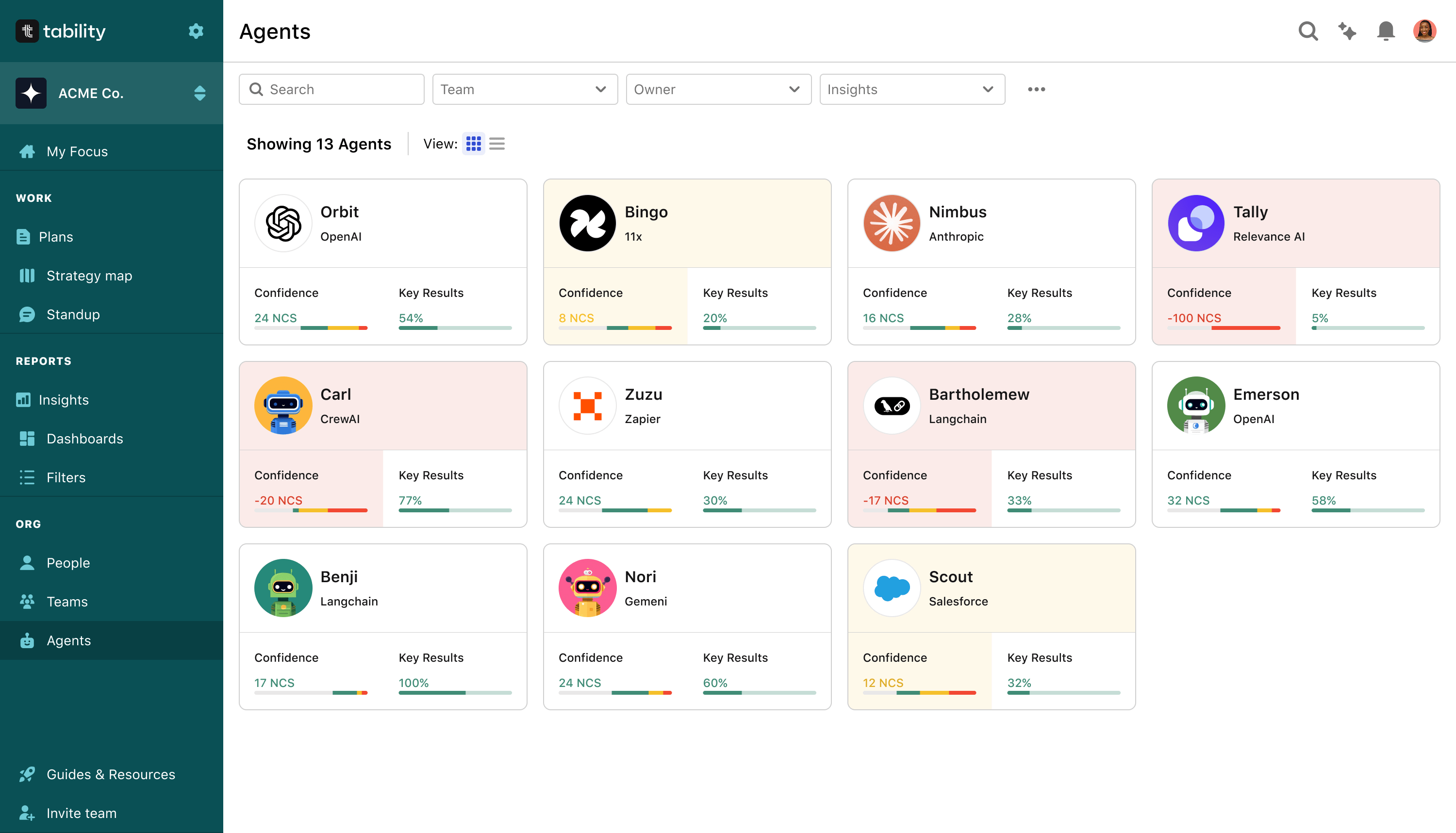Open the Tally agent name
The image size is (1456, 833).
(x=1251, y=212)
